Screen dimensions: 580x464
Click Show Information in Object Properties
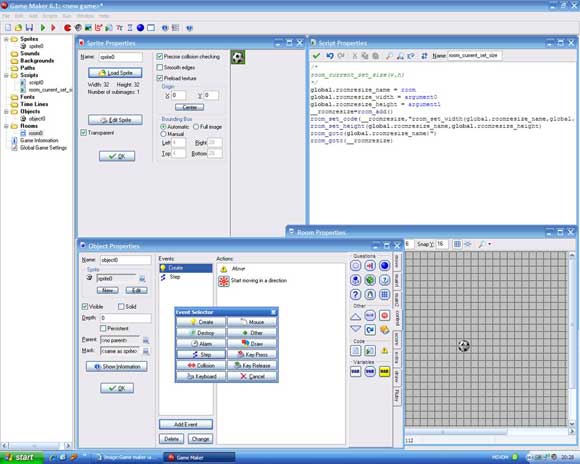pos(117,366)
